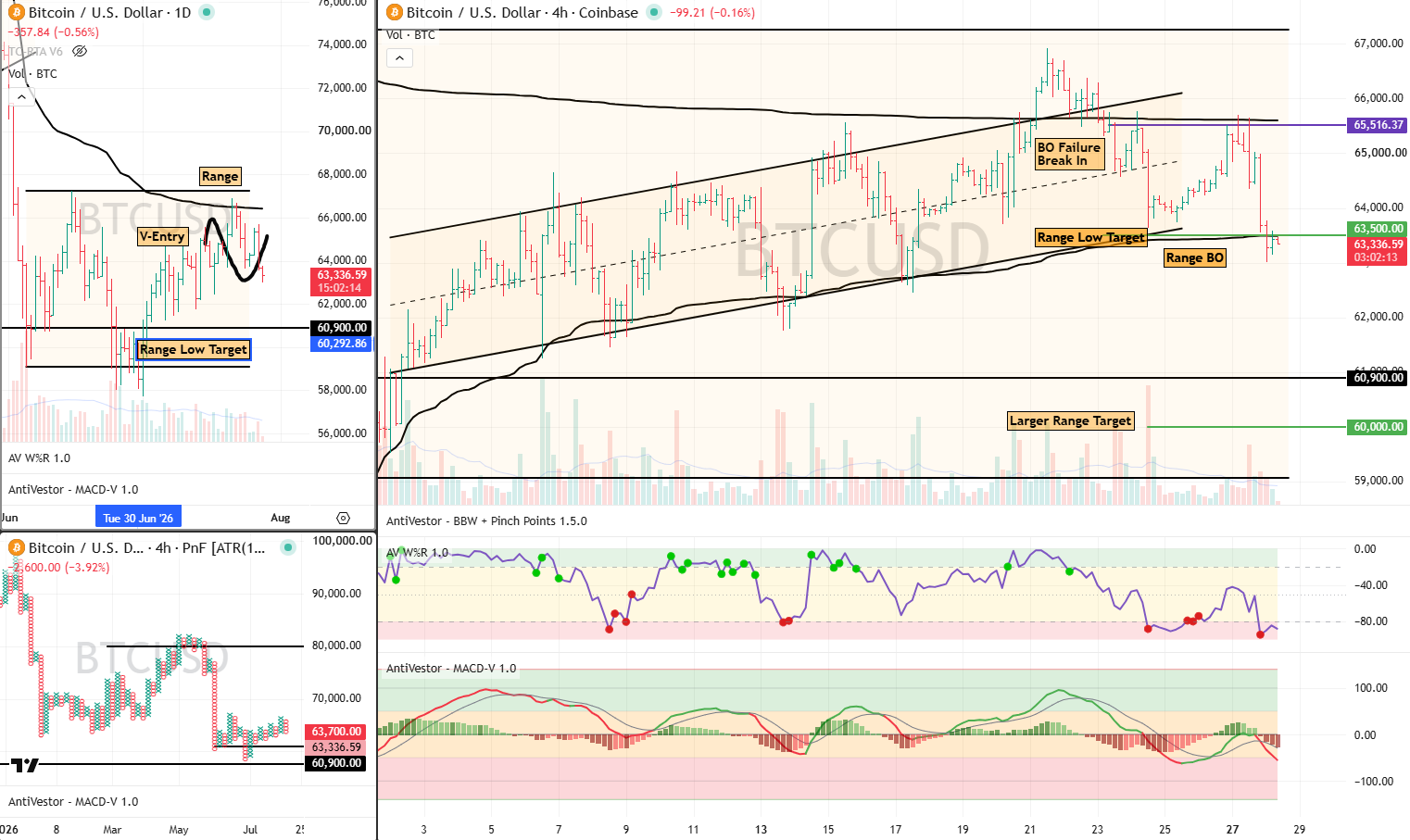Click the Range BO annotation label
1410x840 pixels.
[x=1195, y=257]
